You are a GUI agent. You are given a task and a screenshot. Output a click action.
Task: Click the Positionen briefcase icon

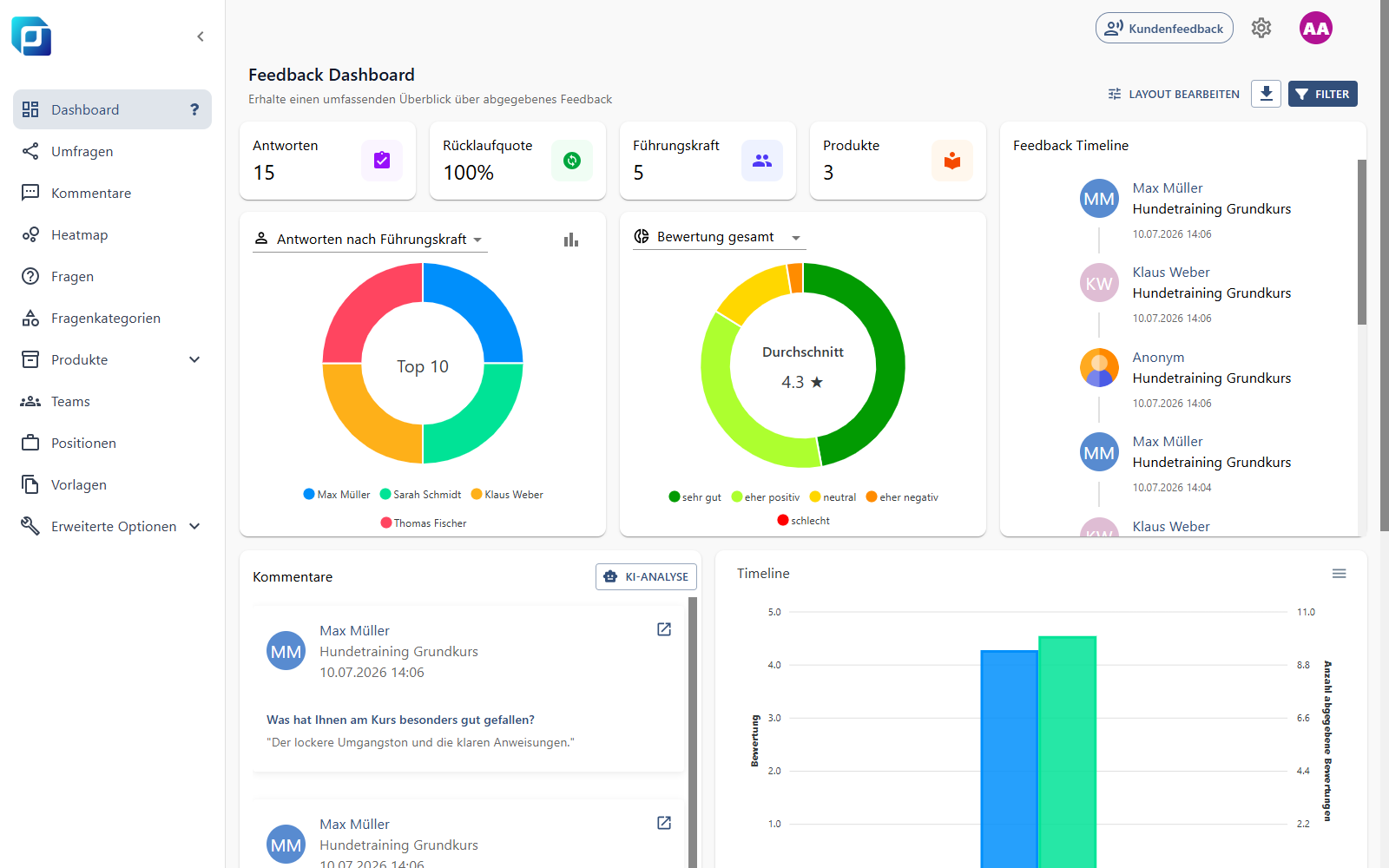pos(30,443)
